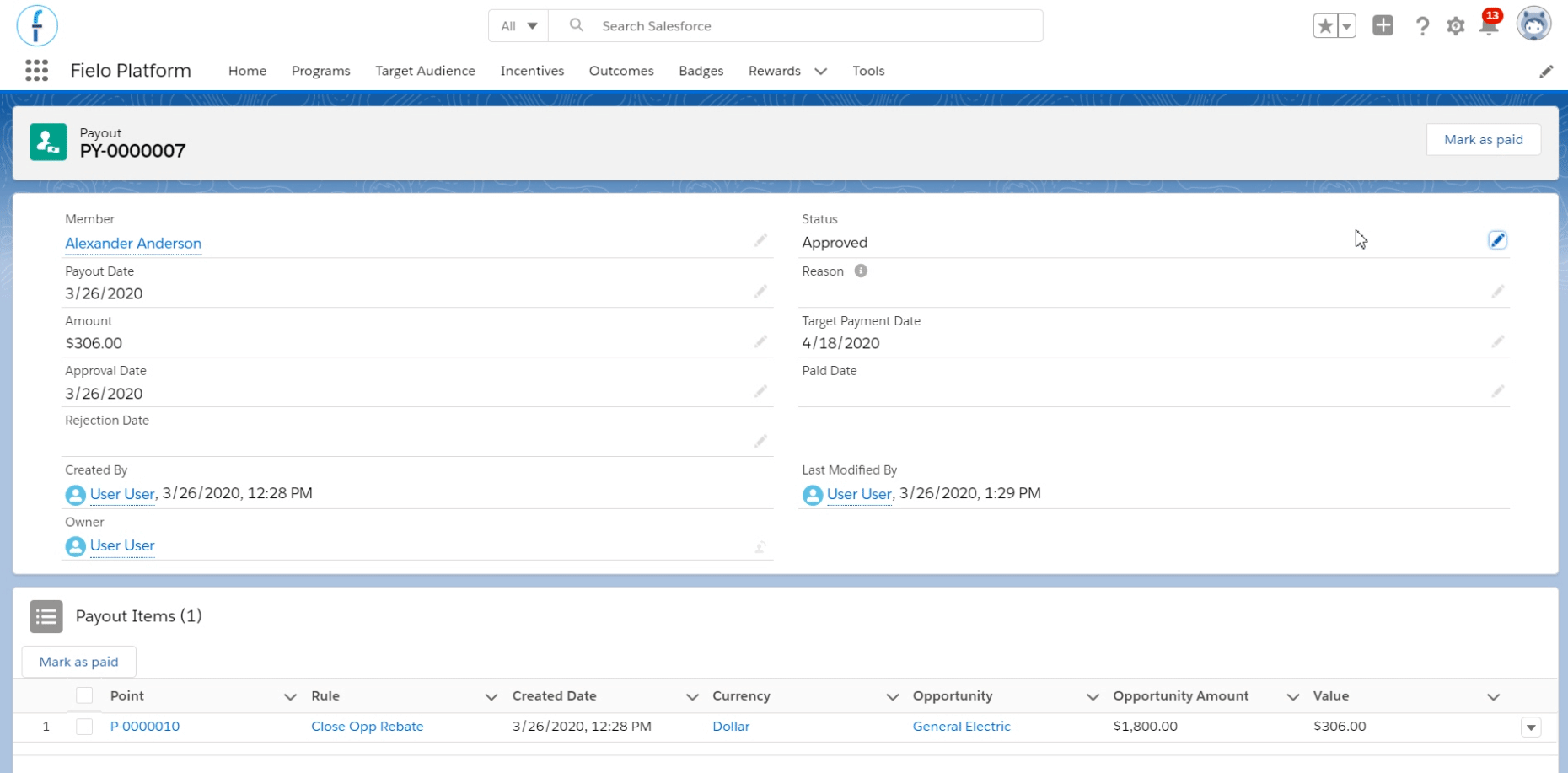
Task: Click Mark as paid in payout header
Action: [1484, 140]
